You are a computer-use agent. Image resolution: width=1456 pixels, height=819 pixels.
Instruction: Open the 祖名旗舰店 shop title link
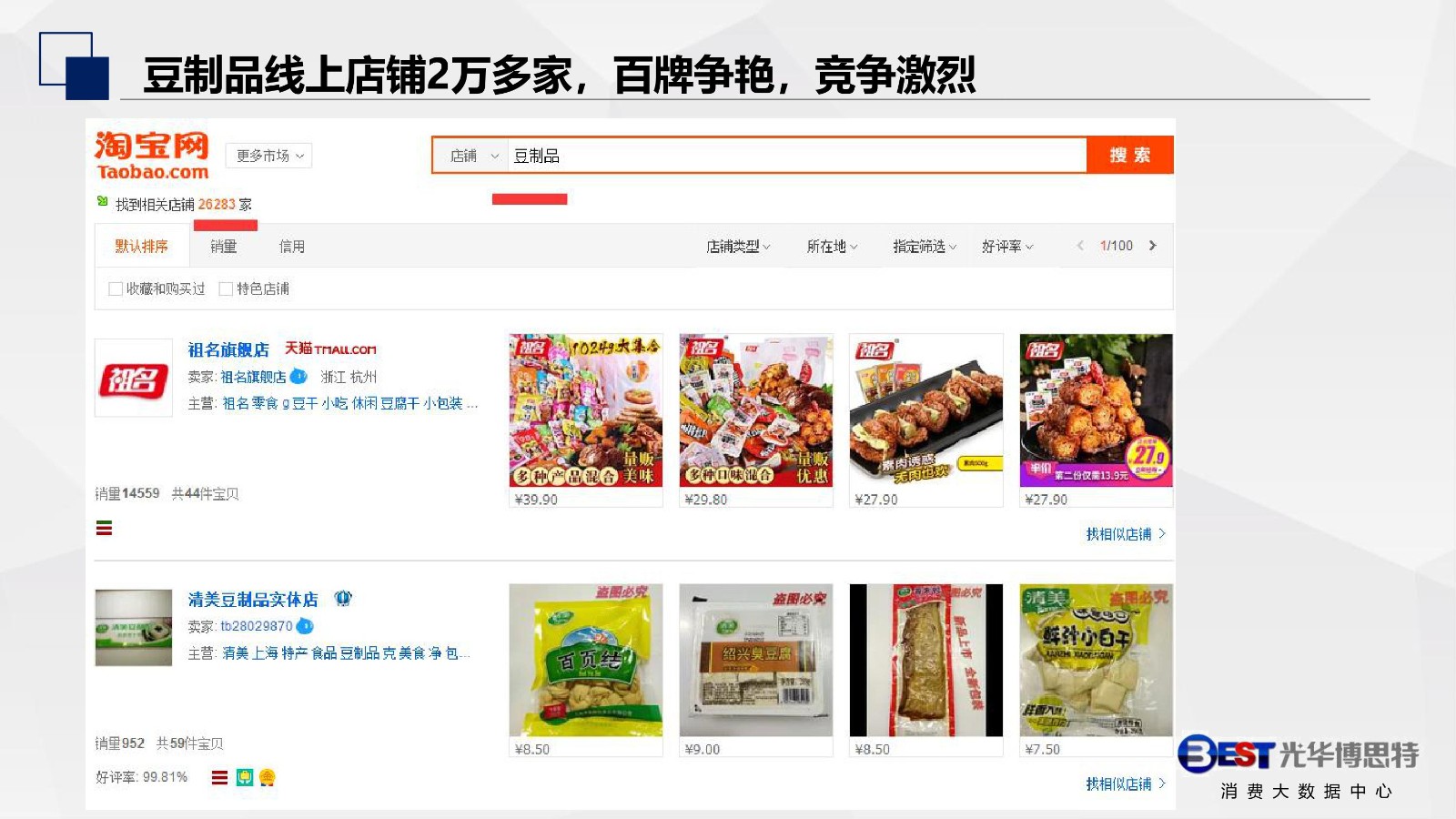[228, 349]
